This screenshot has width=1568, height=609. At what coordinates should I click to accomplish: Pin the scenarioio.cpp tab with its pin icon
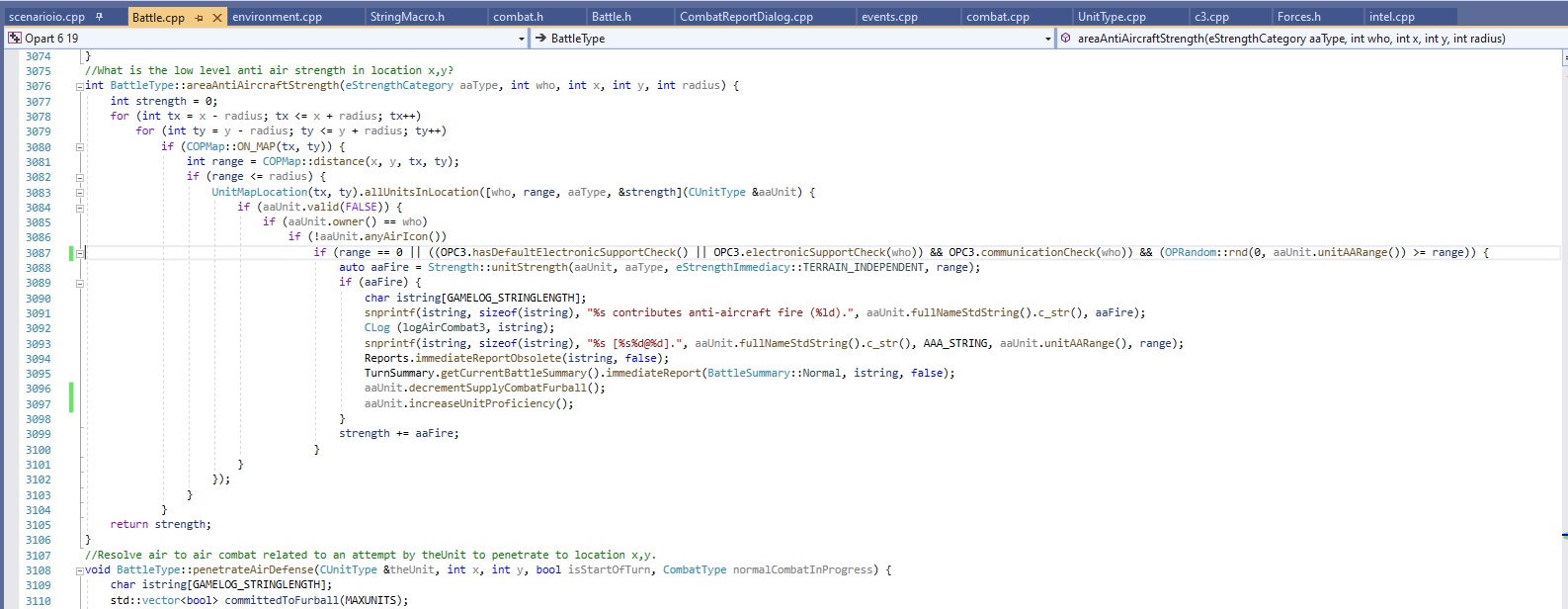[x=99, y=17]
